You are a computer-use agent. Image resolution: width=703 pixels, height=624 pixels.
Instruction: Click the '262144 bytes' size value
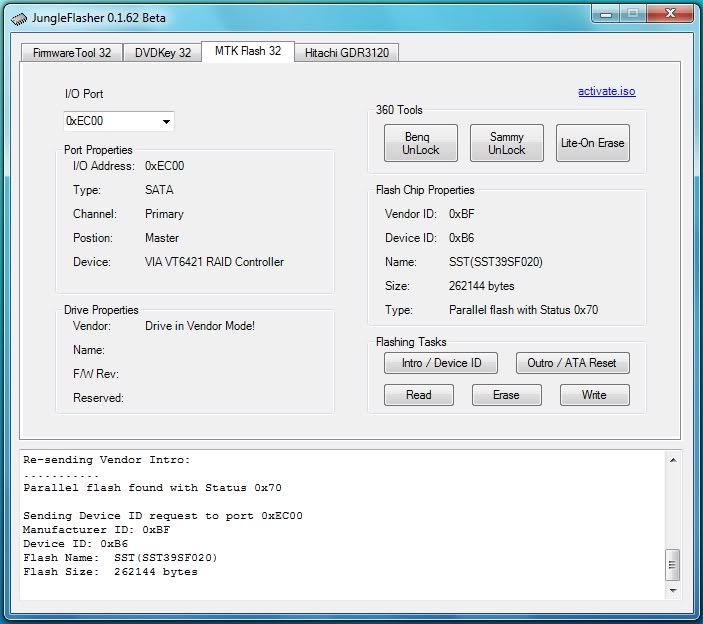482,286
